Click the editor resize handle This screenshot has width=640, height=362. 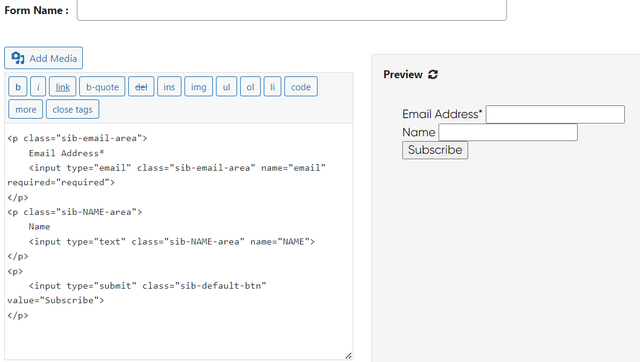(x=348, y=355)
